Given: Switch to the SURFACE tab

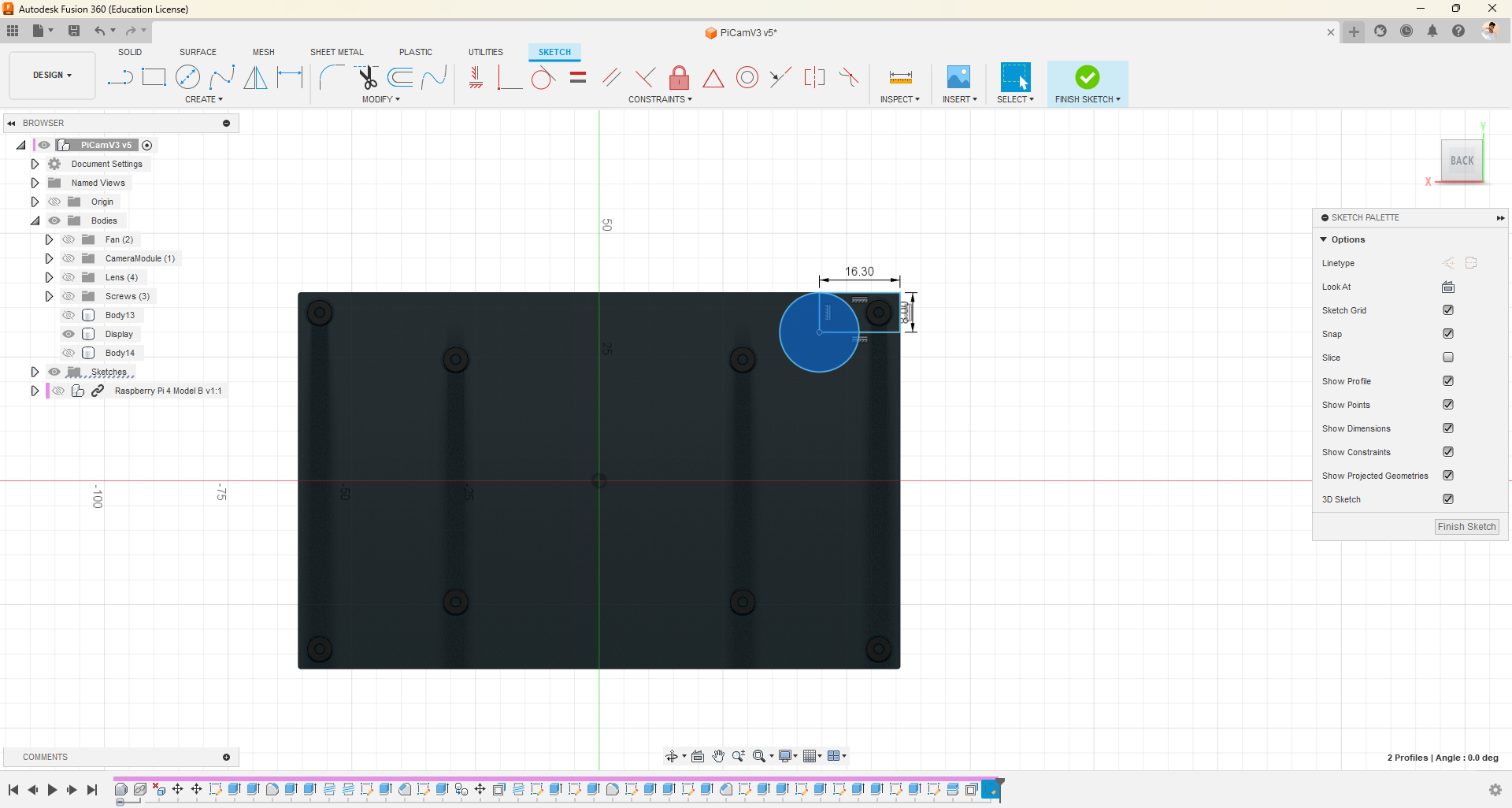Looking at the screenshot, I should tap(198, 52).
